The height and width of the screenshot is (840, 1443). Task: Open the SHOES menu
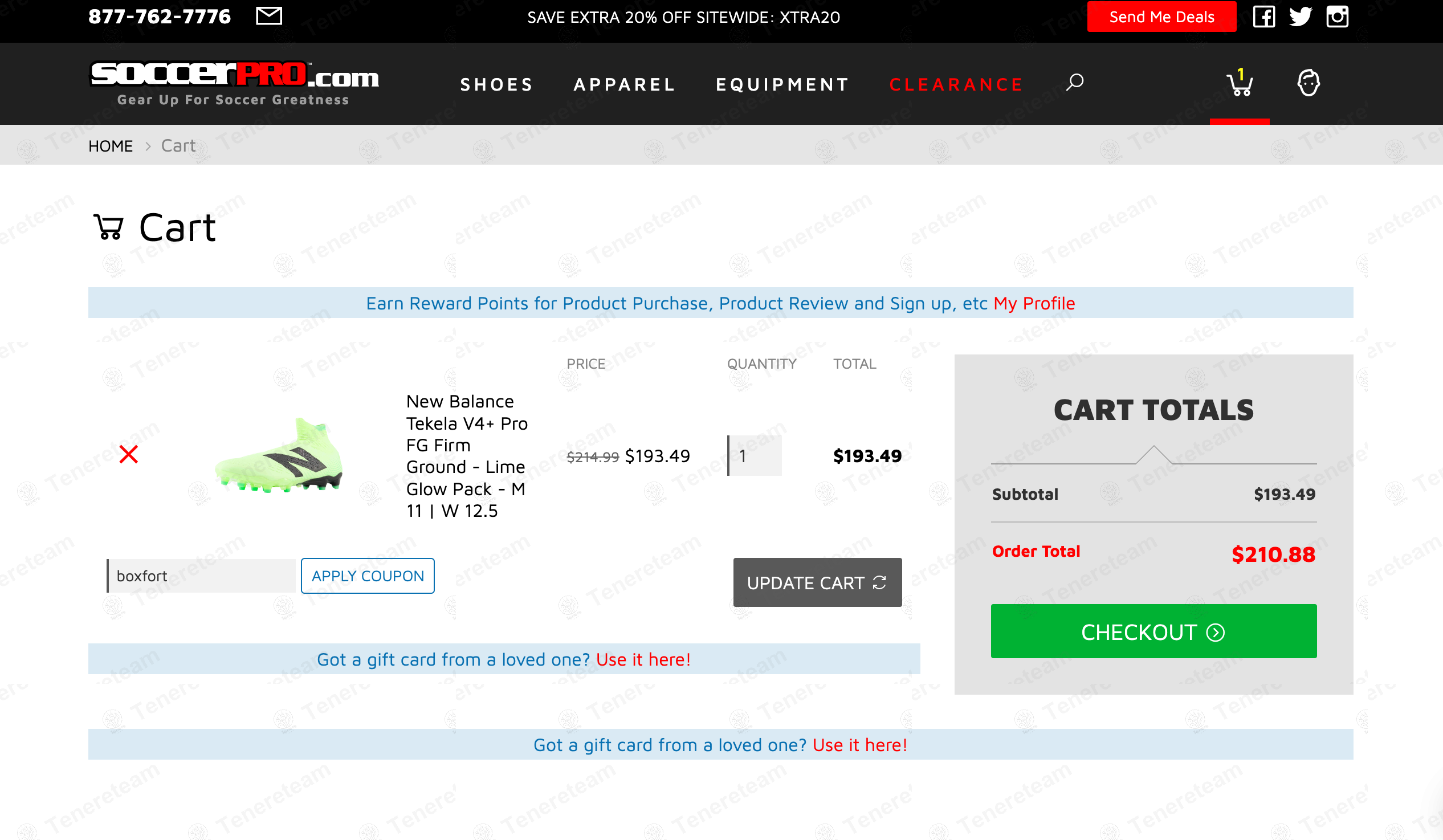496,85
